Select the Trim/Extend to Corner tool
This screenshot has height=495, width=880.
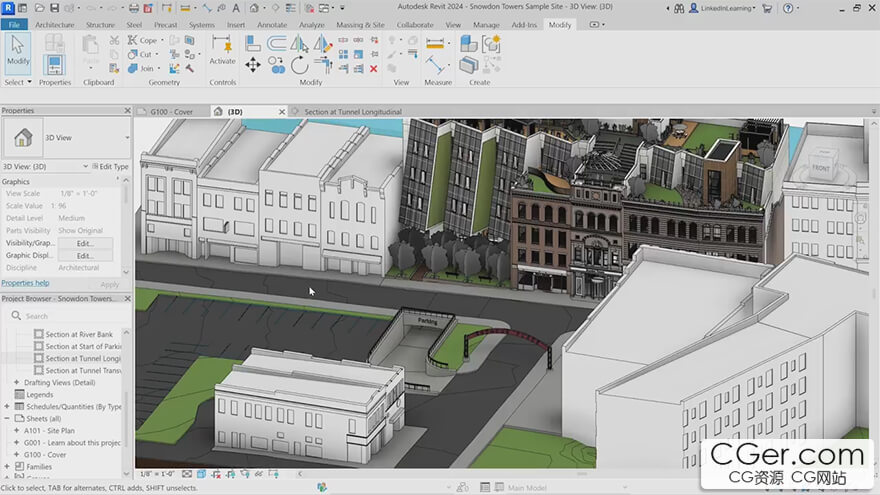[323, 65]
